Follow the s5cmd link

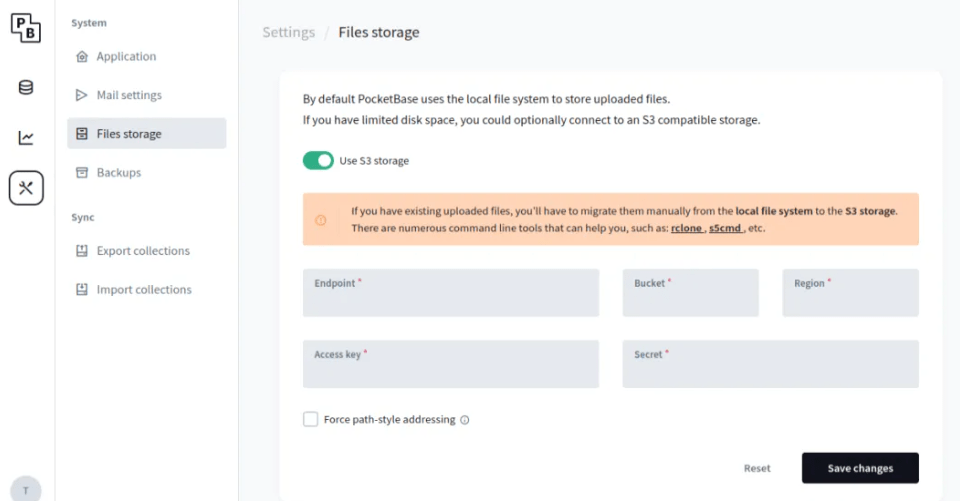(724, 228)
